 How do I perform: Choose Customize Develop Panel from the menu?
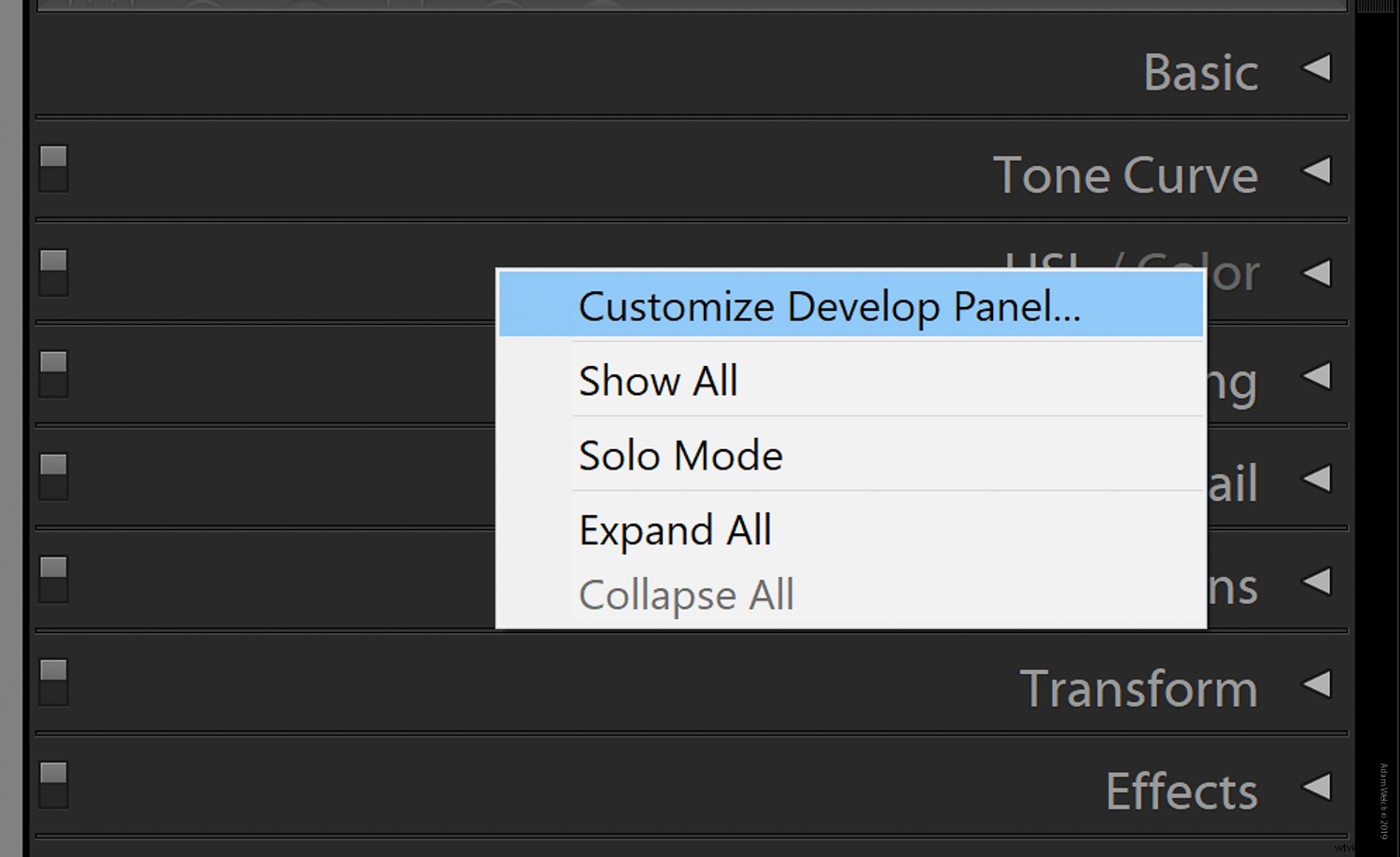(831, 305)
